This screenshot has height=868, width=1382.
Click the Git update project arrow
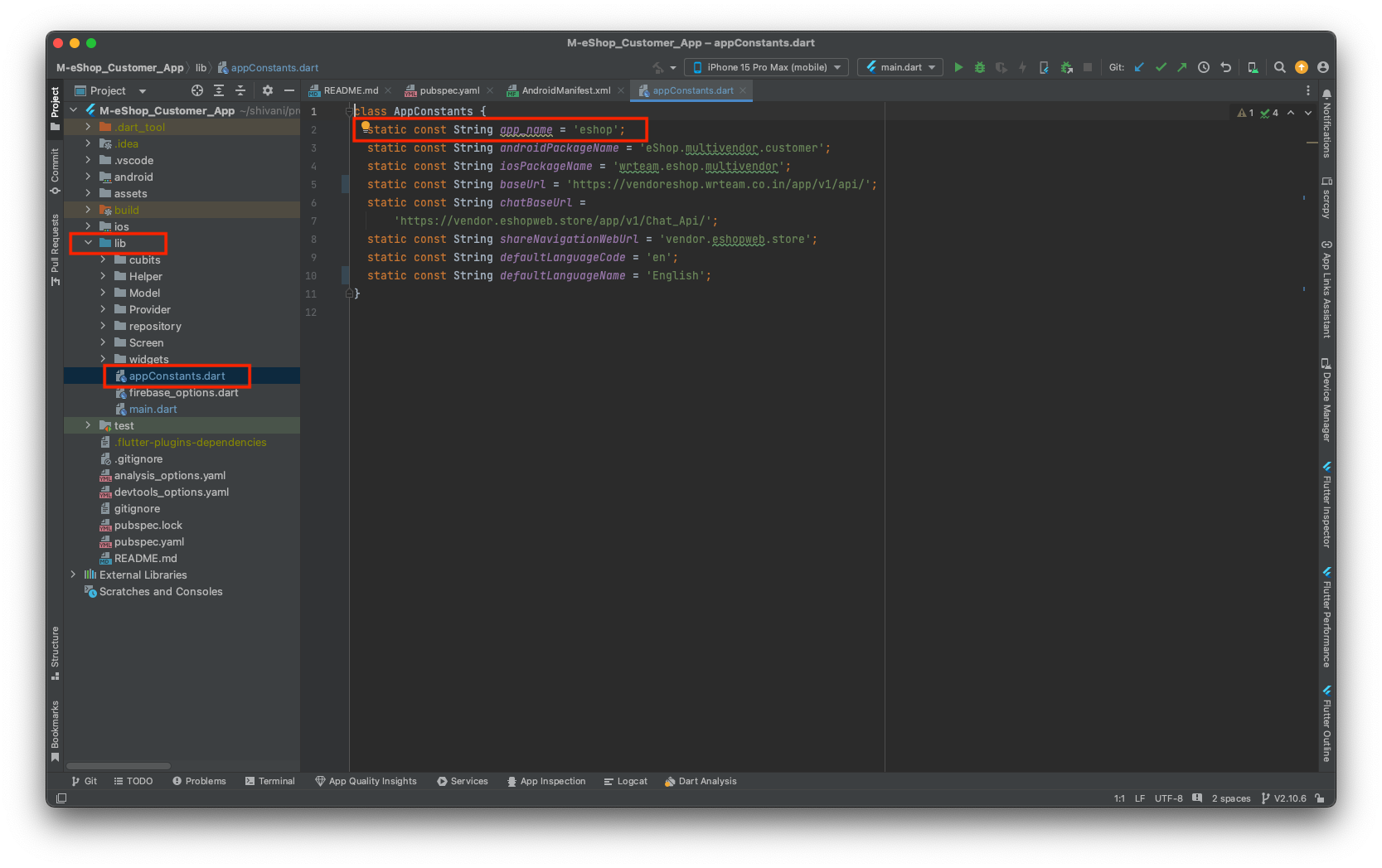(1139, 67)
